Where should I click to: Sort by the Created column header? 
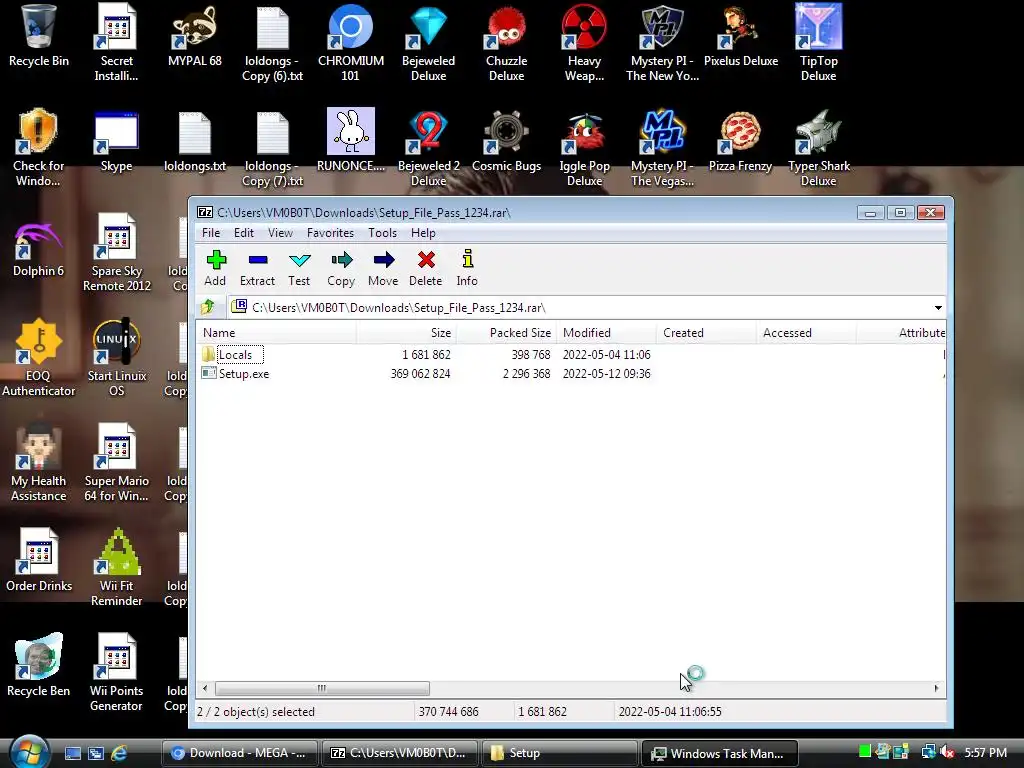click(706, 332)
